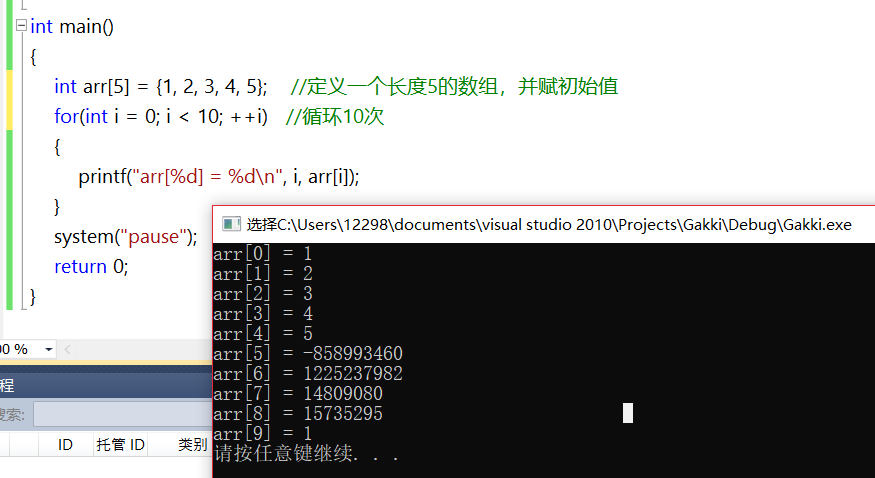Click console output 'arr[5] = -858993460'
This screenshot has width=875, height=478.
point(308,354)
